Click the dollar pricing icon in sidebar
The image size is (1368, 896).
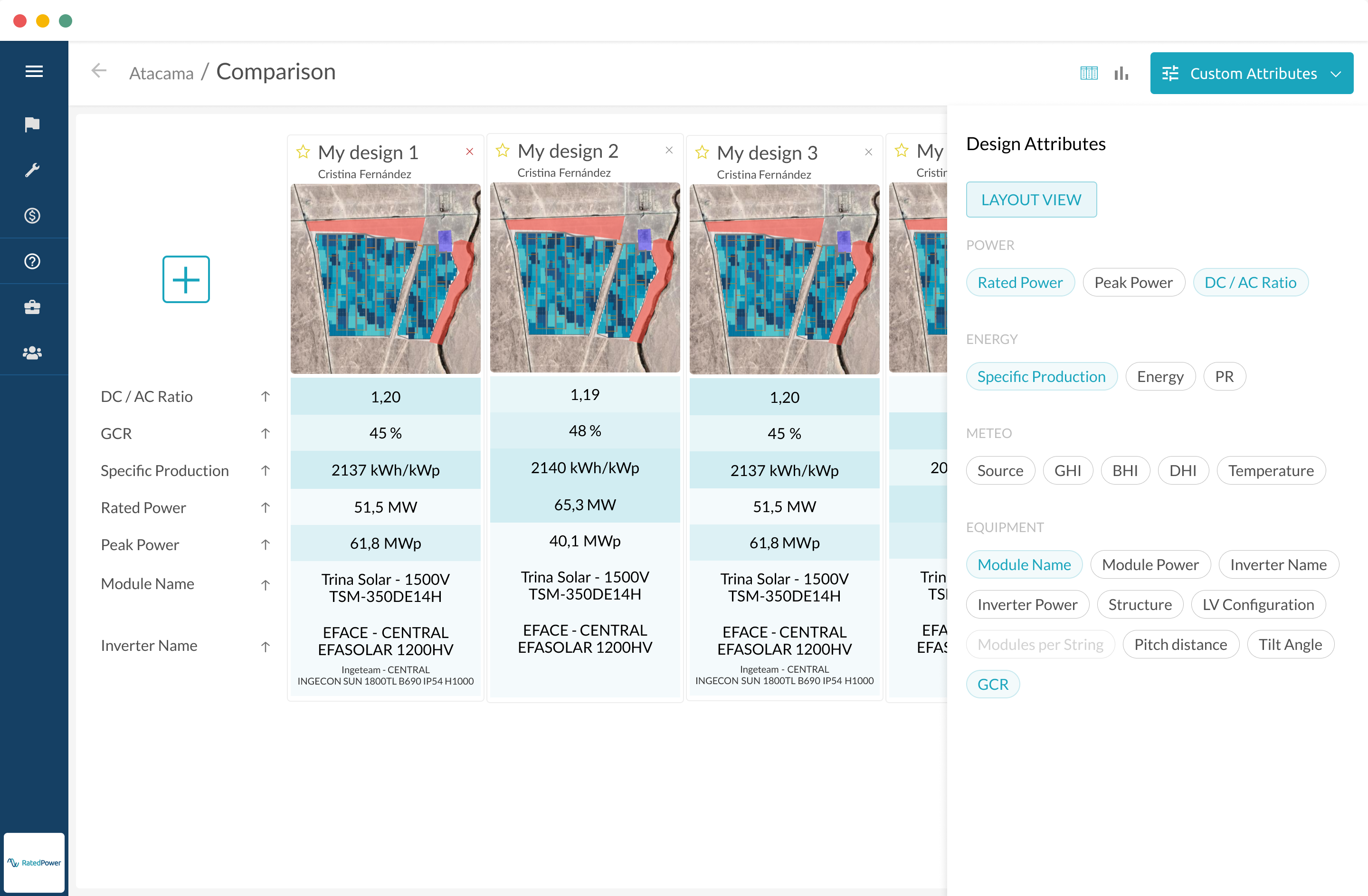point(33,216)
